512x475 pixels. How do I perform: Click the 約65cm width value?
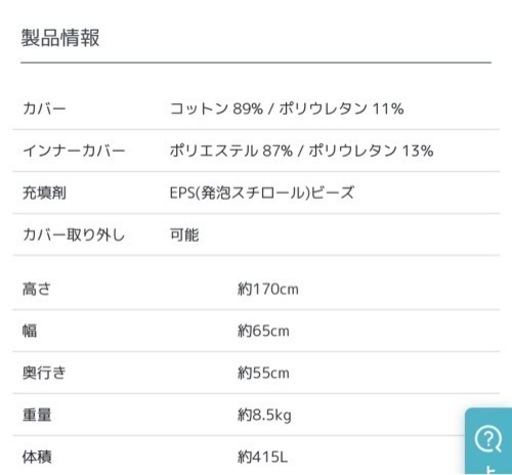coord(263,331)
